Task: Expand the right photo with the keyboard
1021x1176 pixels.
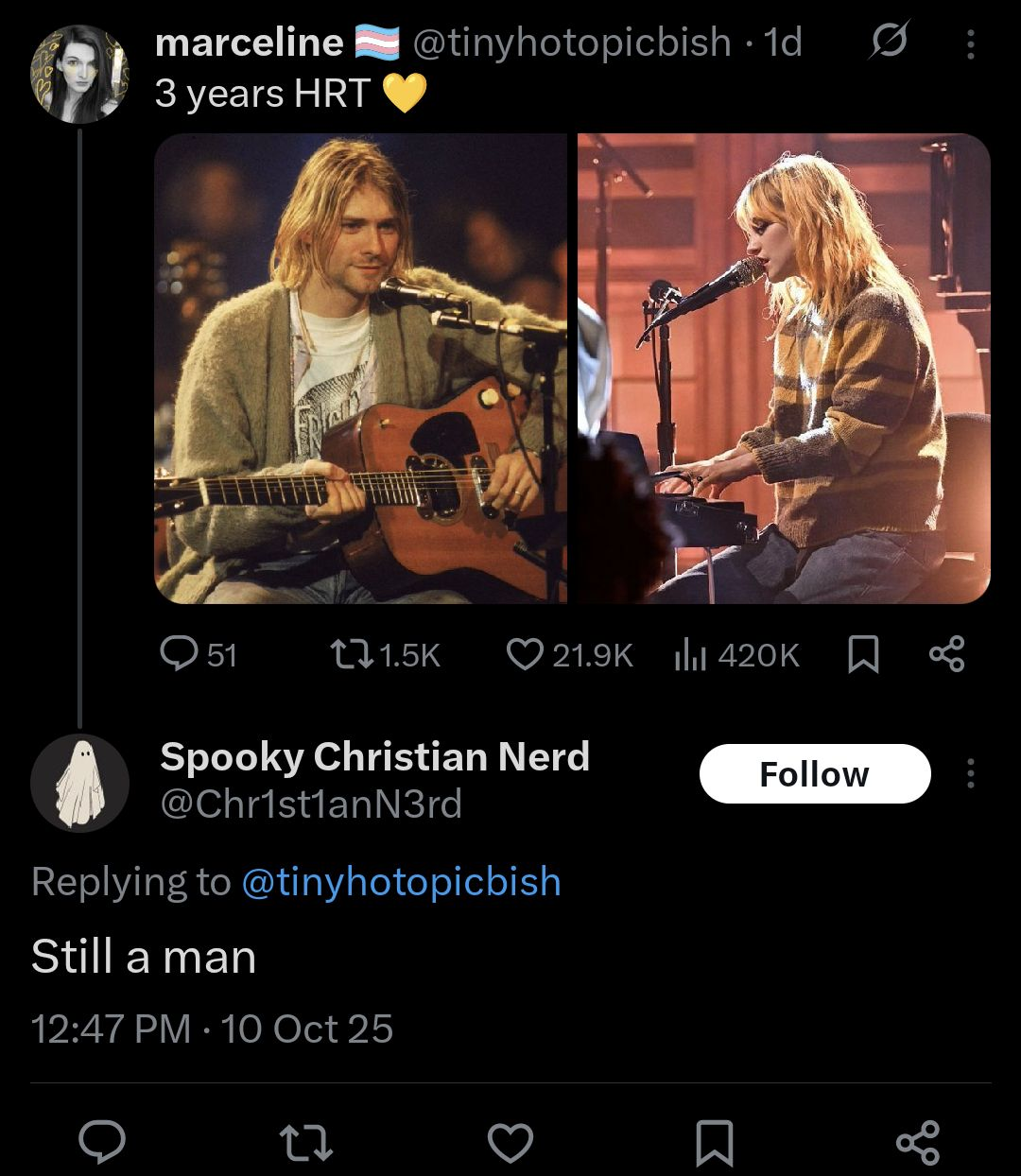Action: point(784,368)
